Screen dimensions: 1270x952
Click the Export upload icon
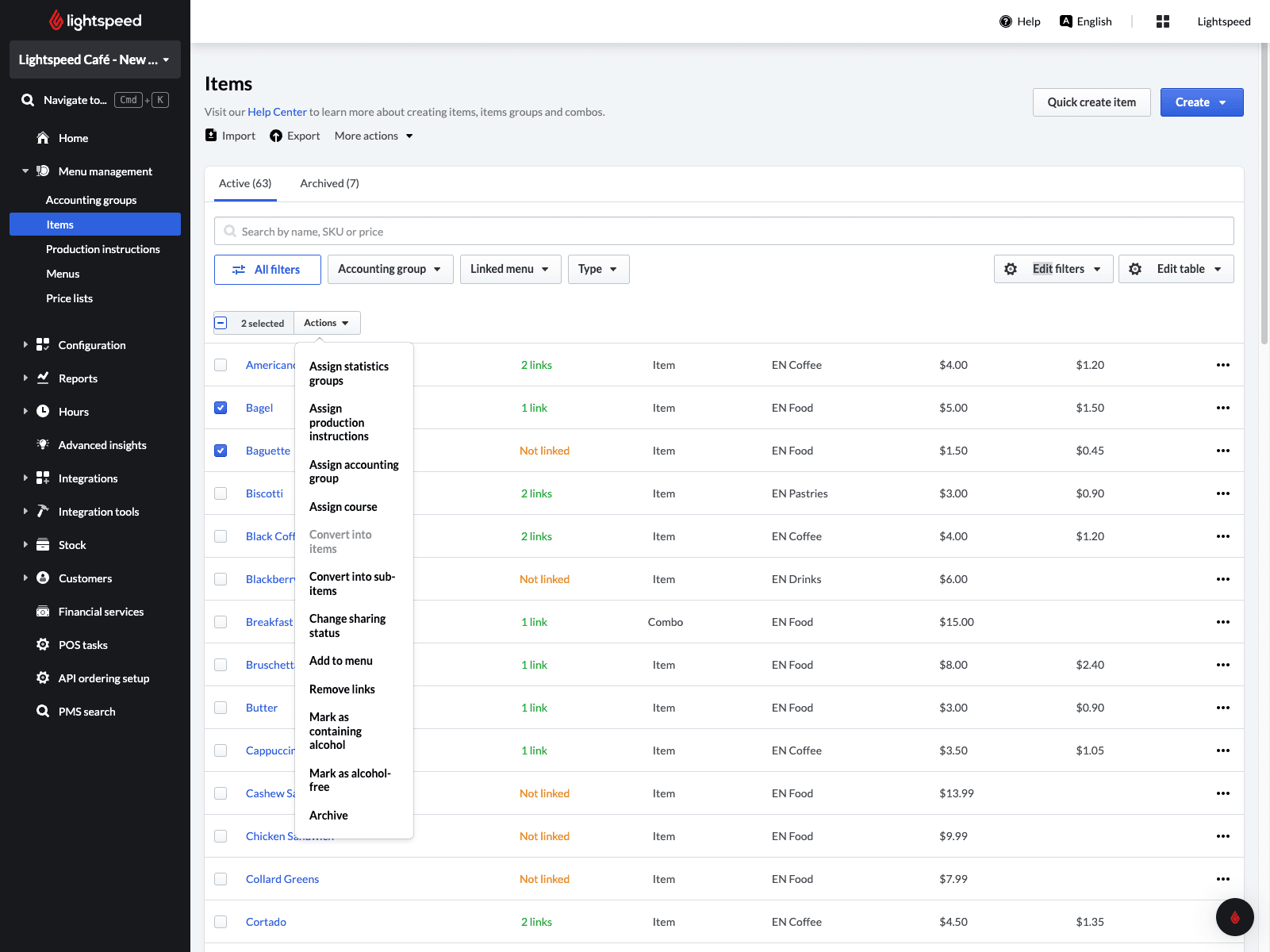[x=276, y=136]
